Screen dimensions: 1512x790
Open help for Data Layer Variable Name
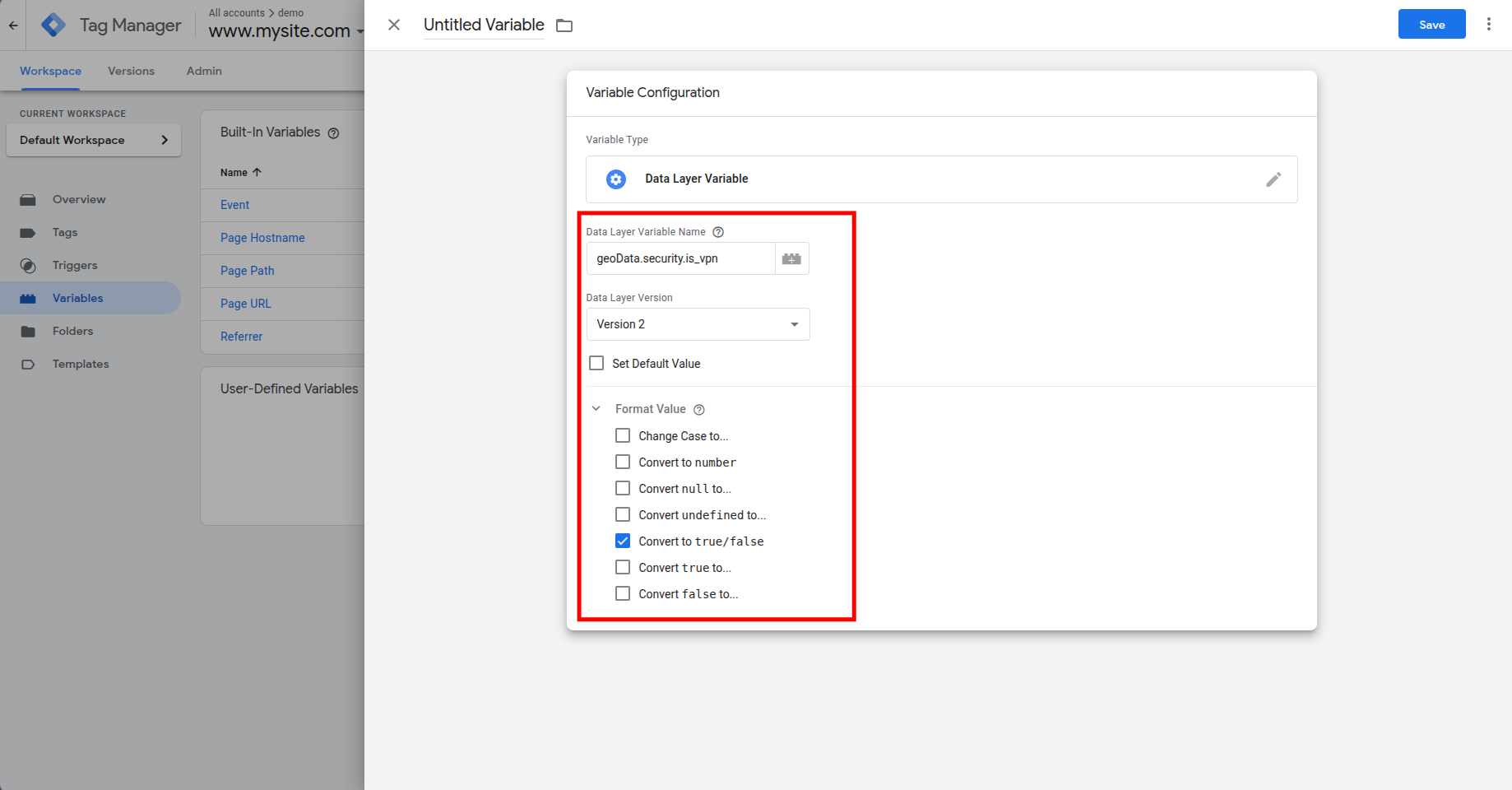(718, 232)
